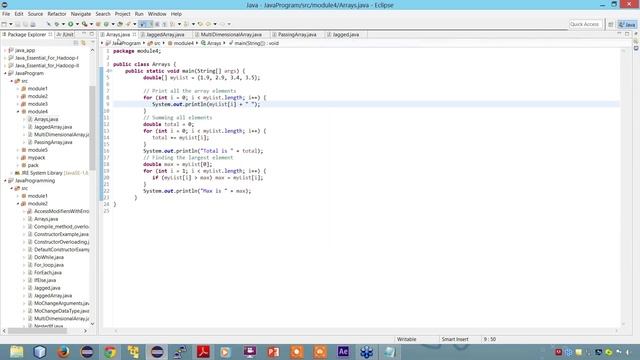Switch to the JUnit view tab
Screen dimensions: 640x360
pyautogui.click(x=65, y=35)
